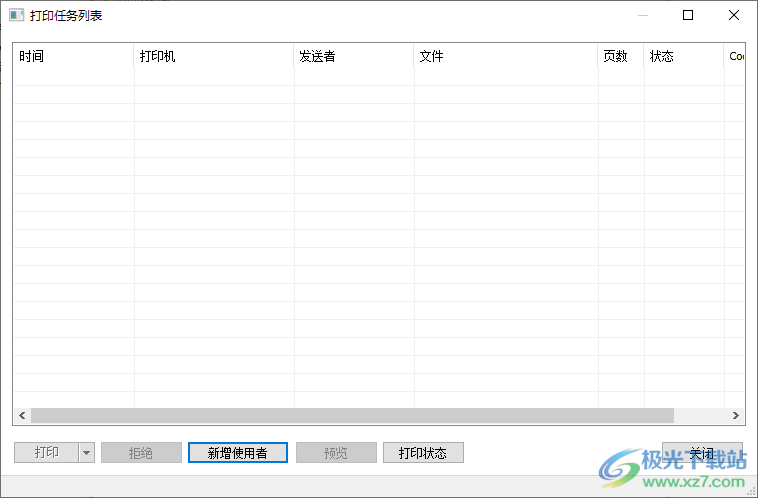Sort by the 打印机 column header
This screenshot has width=758, height=498.
[x=214, y=56]
